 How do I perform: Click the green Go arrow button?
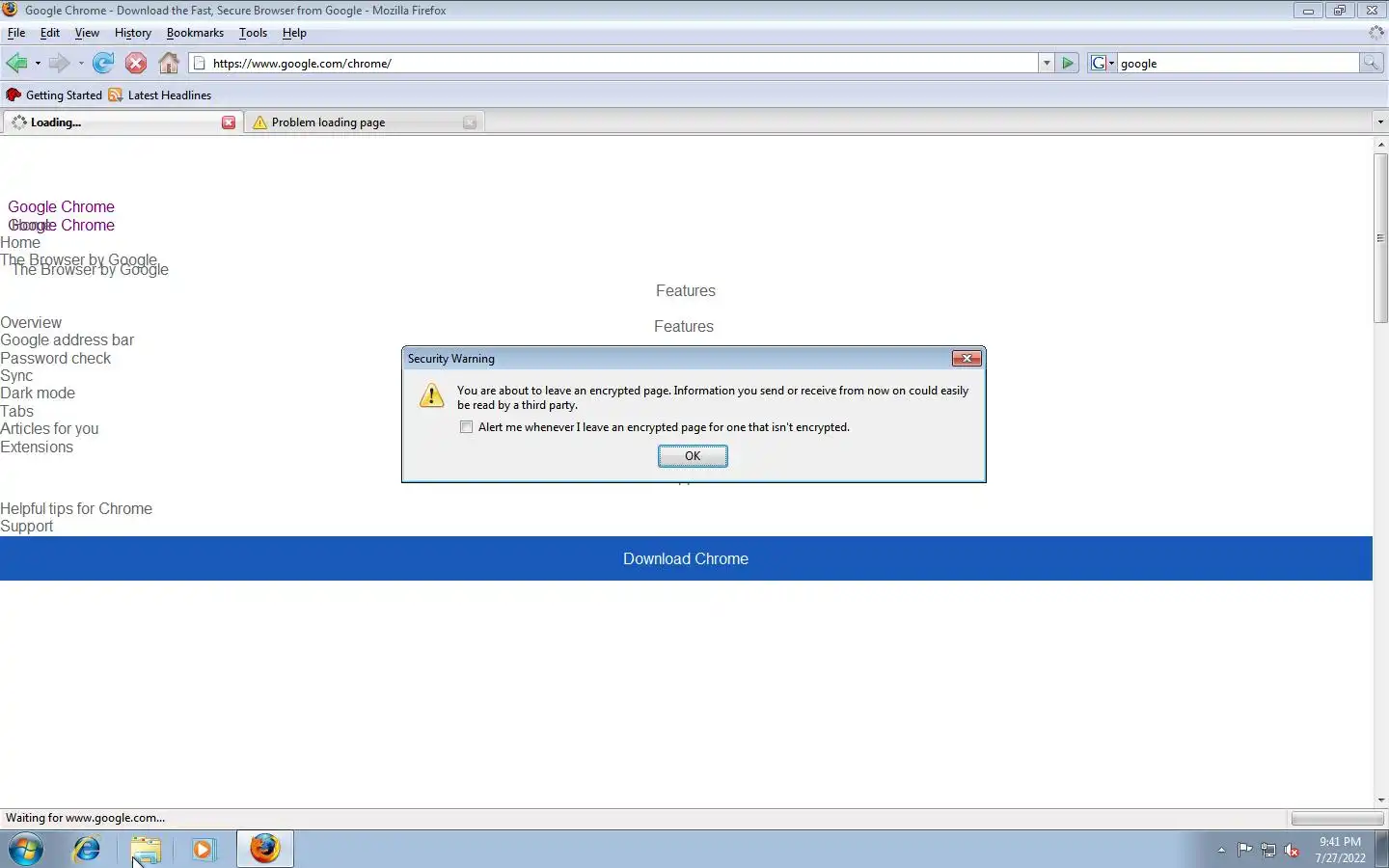pos(1068,64)
